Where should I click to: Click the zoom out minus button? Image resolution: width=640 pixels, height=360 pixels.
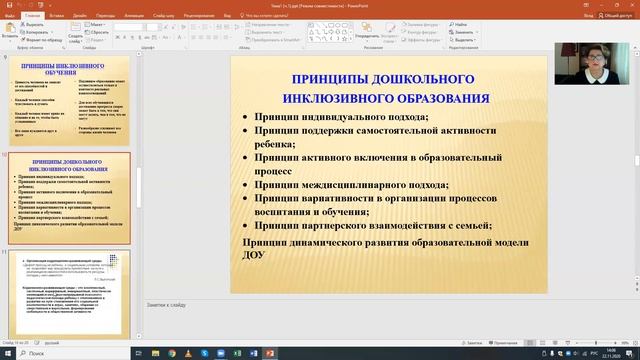point(577,343)
